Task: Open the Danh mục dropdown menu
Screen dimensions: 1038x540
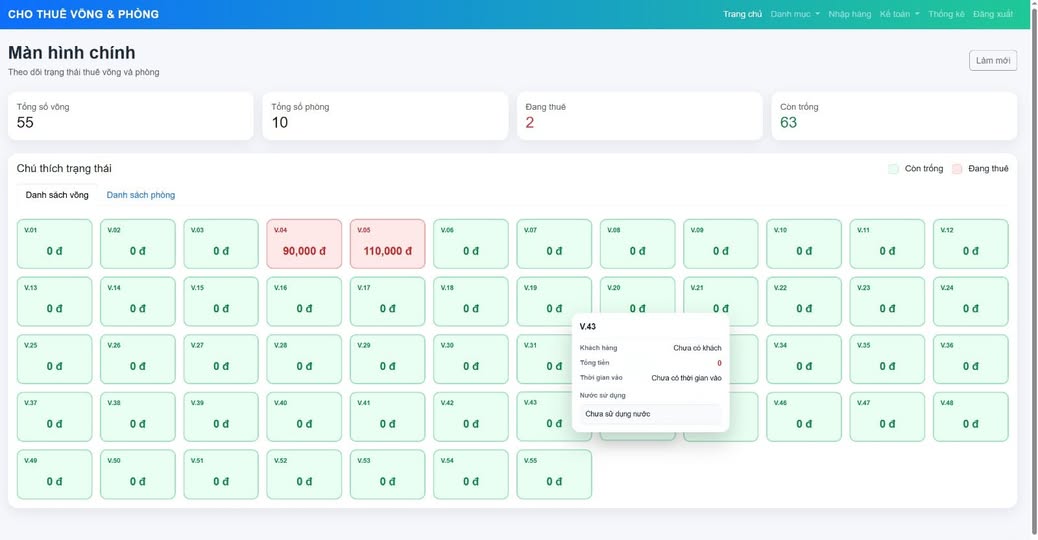Action: pos(794,14)
